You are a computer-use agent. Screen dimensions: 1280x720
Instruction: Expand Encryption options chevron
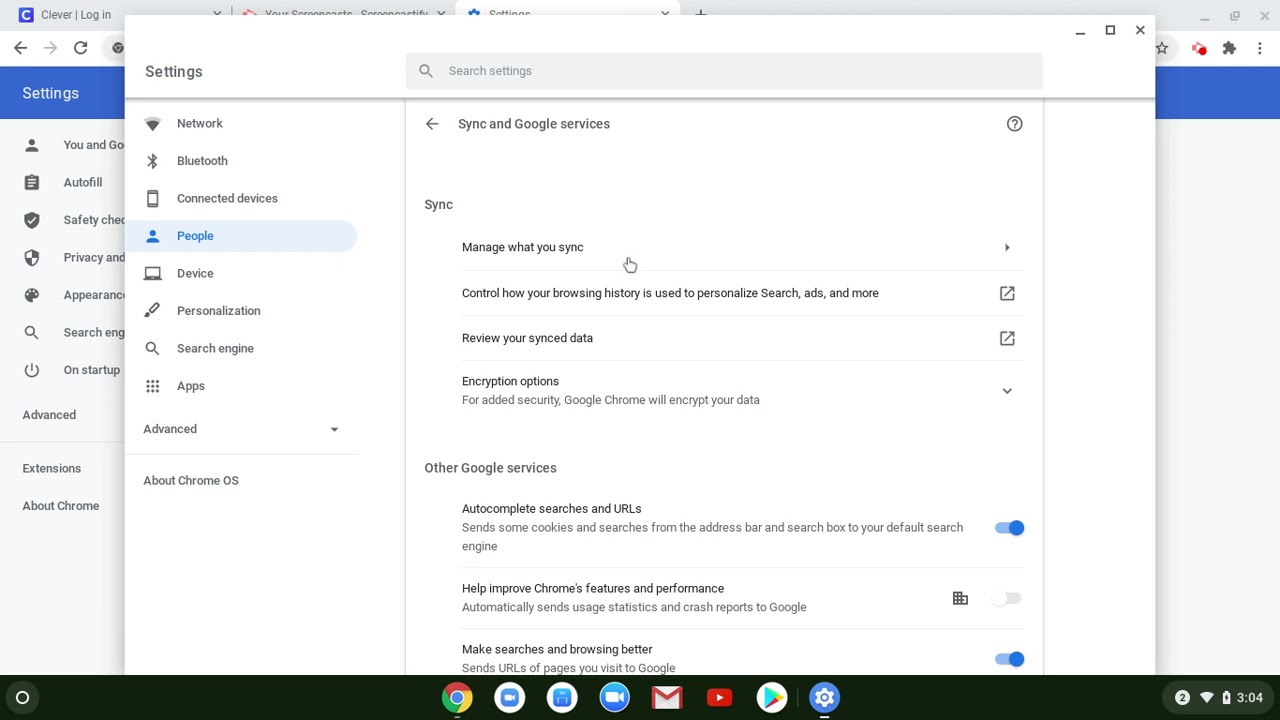pos(1007,391)
